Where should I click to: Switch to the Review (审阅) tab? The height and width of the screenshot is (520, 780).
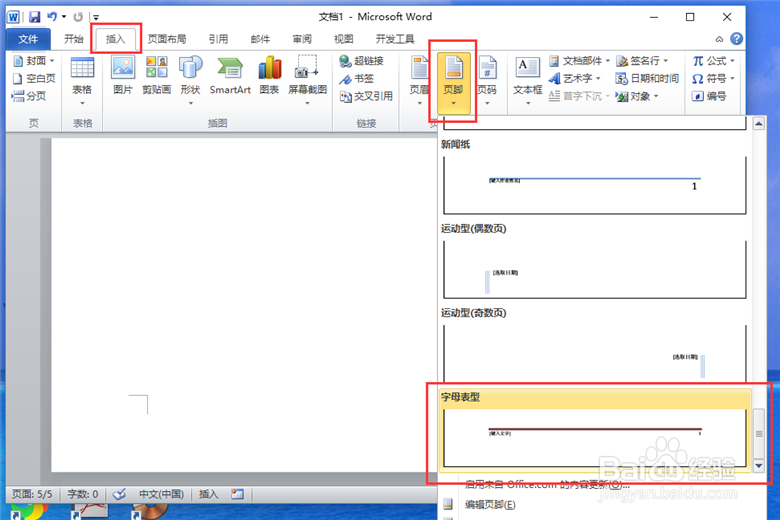pos(302,39)
